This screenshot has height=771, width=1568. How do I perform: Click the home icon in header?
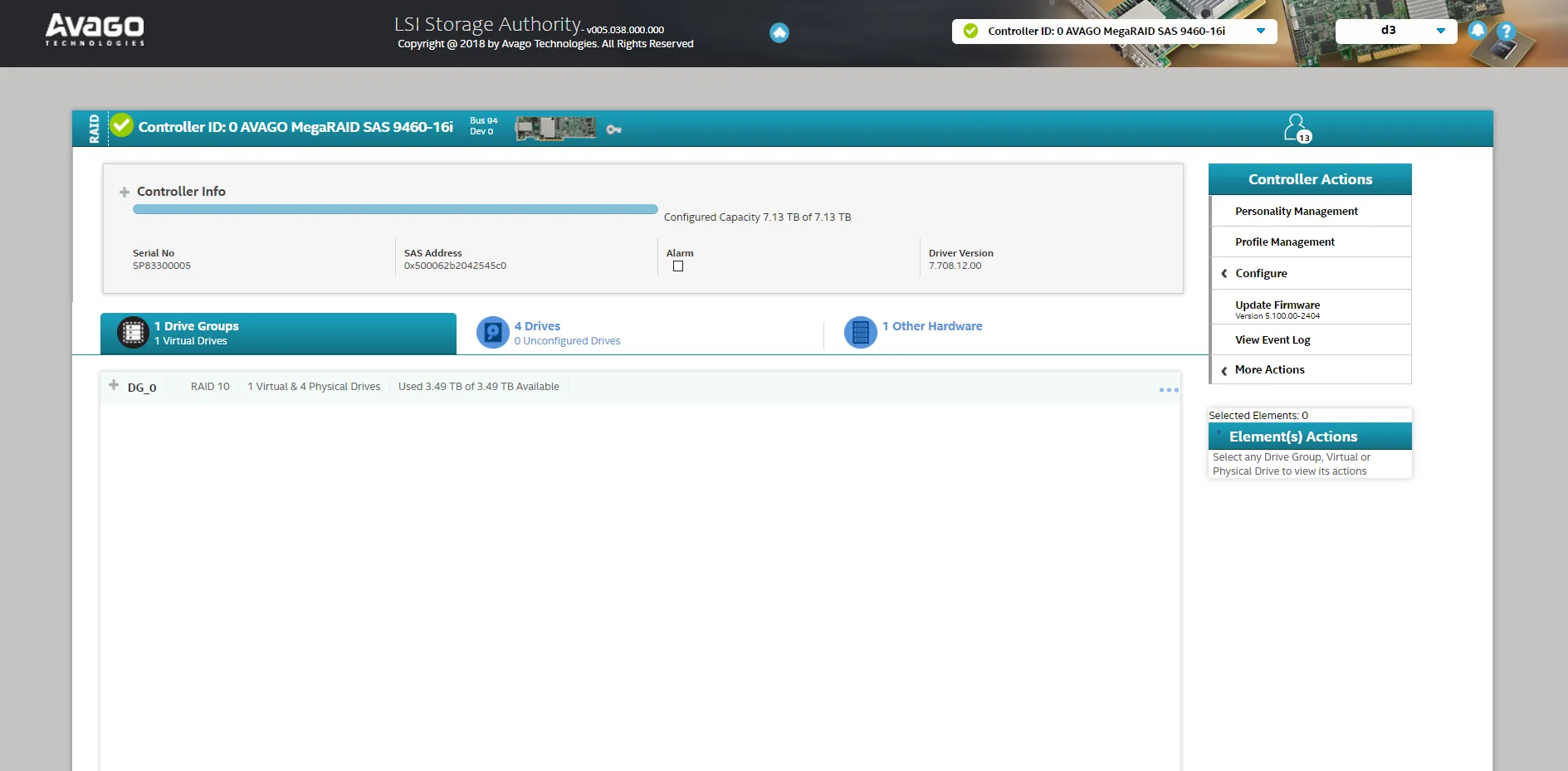[x=779, y=32]
